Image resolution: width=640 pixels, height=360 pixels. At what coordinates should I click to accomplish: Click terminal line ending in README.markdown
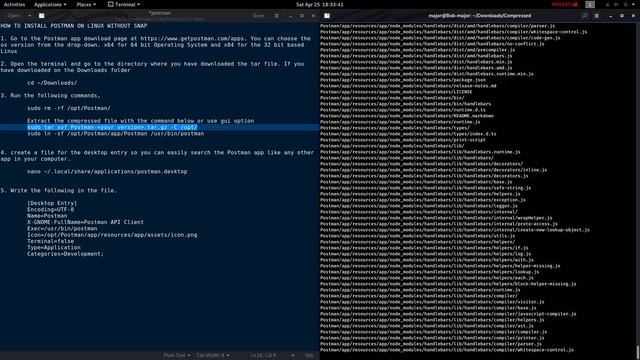coord(407,116)
